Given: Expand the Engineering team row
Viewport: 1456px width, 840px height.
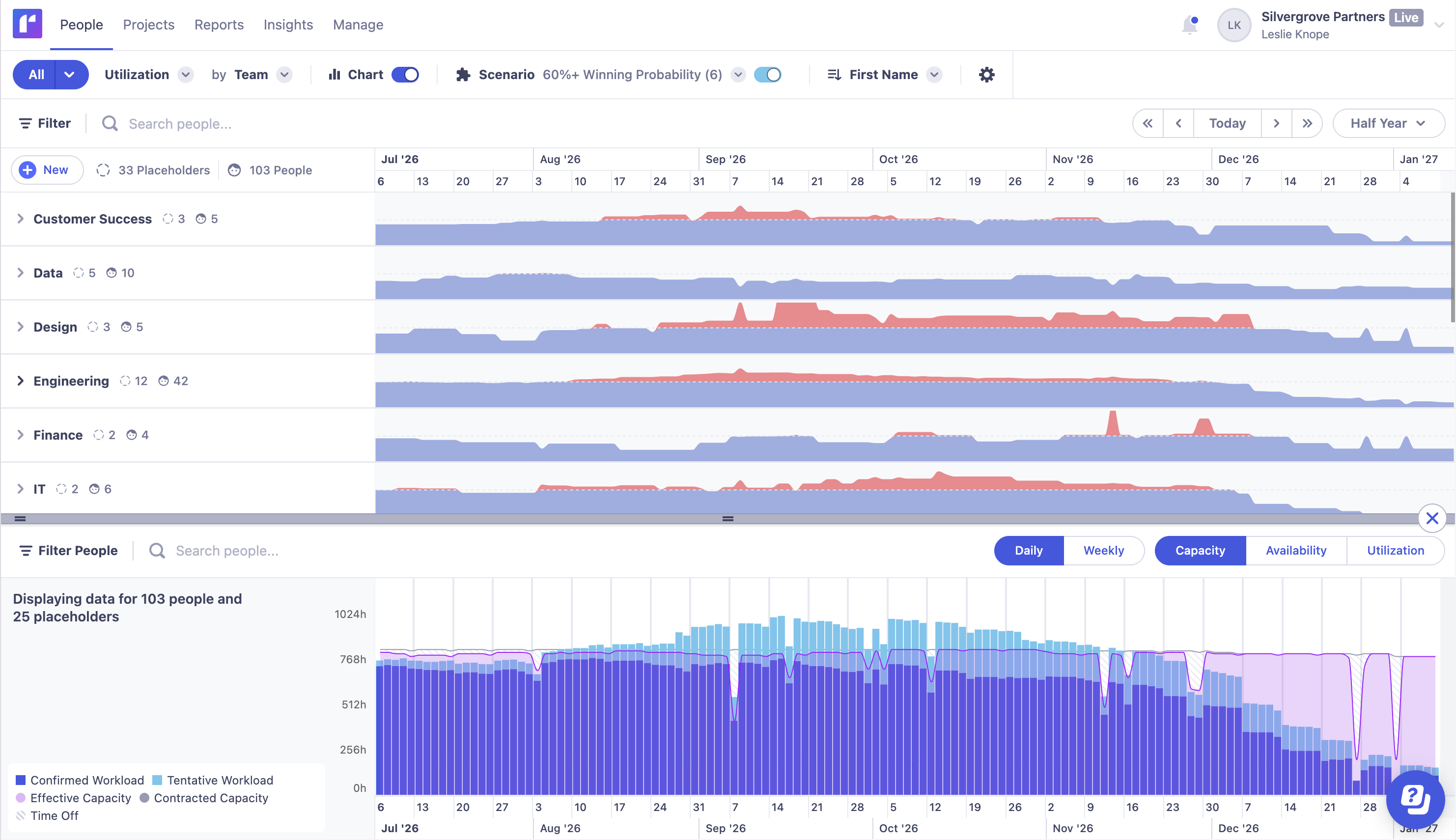Looking at the screenshot, I should click(x=20, y=381).
